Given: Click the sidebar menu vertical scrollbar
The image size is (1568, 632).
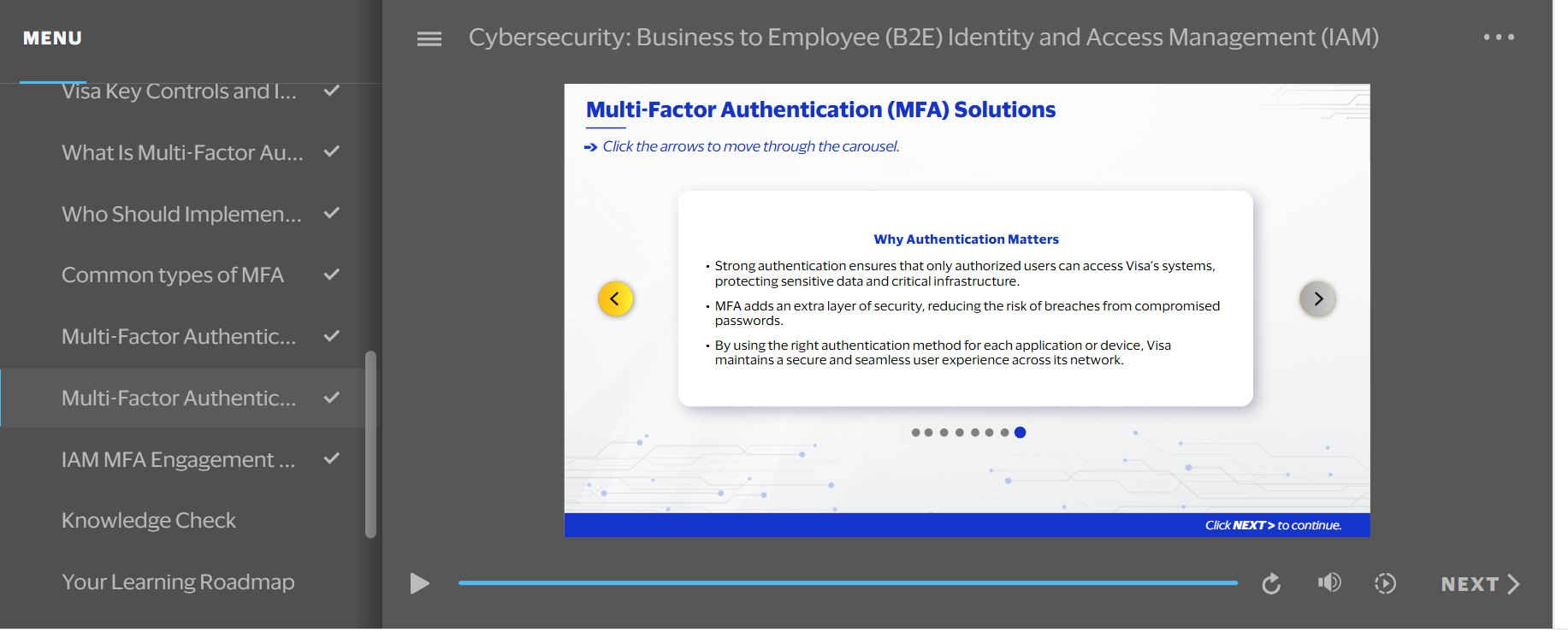Looking at the screenshot, I should tap(370, 444).
